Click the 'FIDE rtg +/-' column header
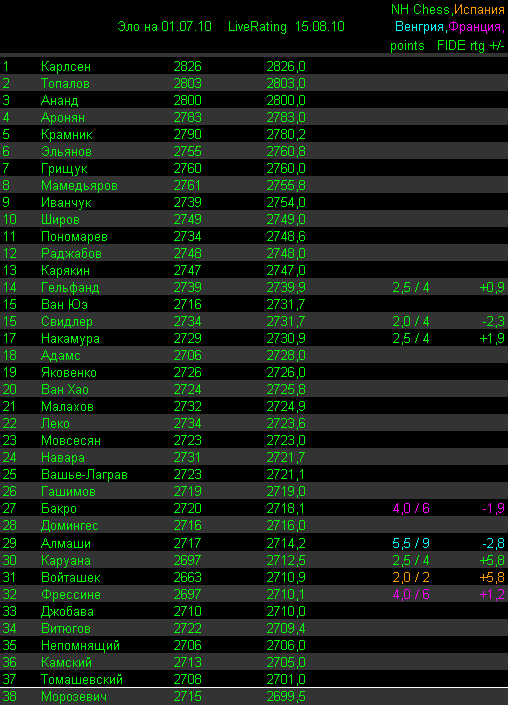Image resolution: width=508 pixels, height=705 pixels. (x=471, y=46)
